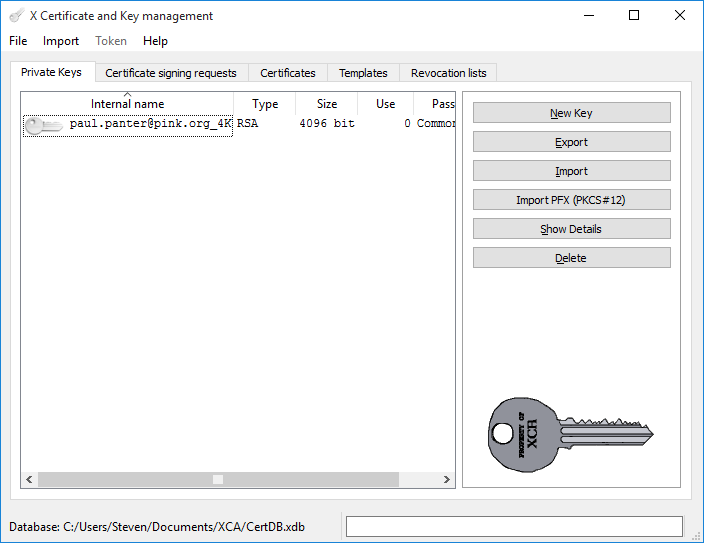Delete the selected key with Delete button
Image resolution: width=704 pixels, height=543 pixels.
[571, 258]
